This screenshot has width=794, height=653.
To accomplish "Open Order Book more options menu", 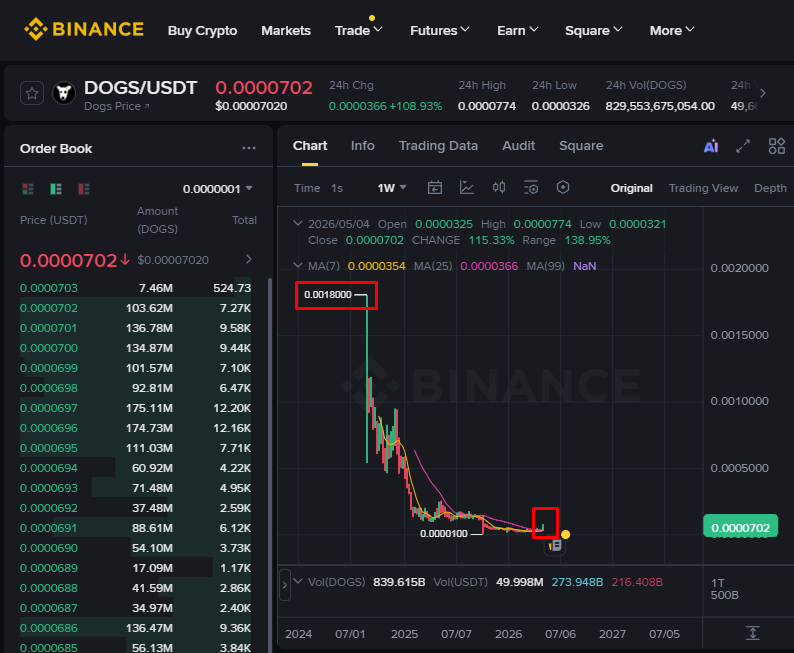I will (249, 148).
